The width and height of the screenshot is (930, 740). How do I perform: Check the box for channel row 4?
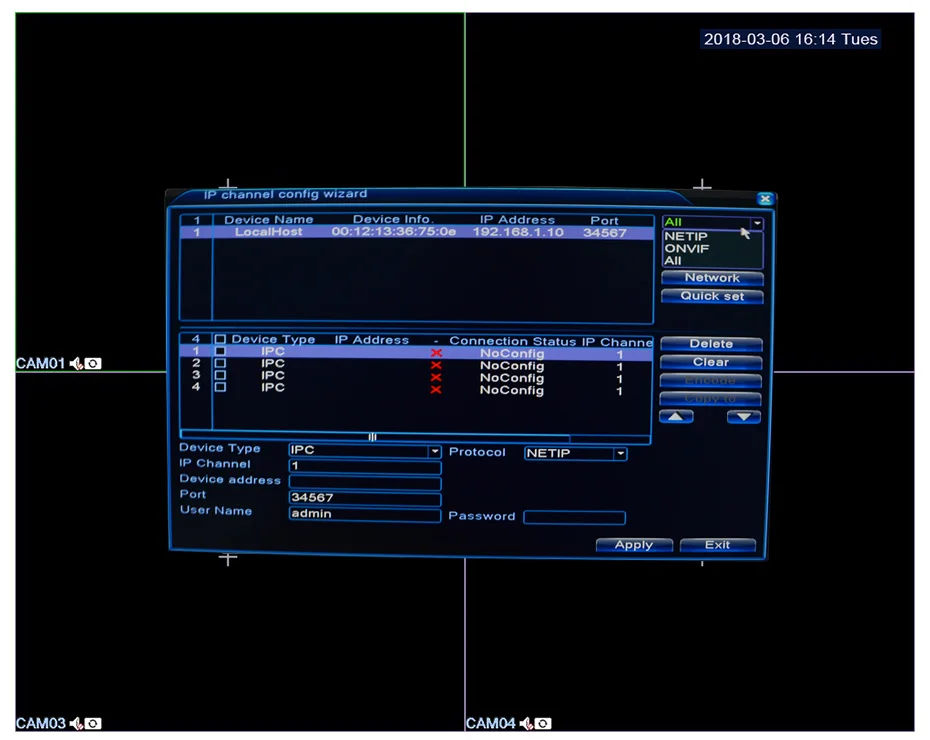tap(220, 387)
